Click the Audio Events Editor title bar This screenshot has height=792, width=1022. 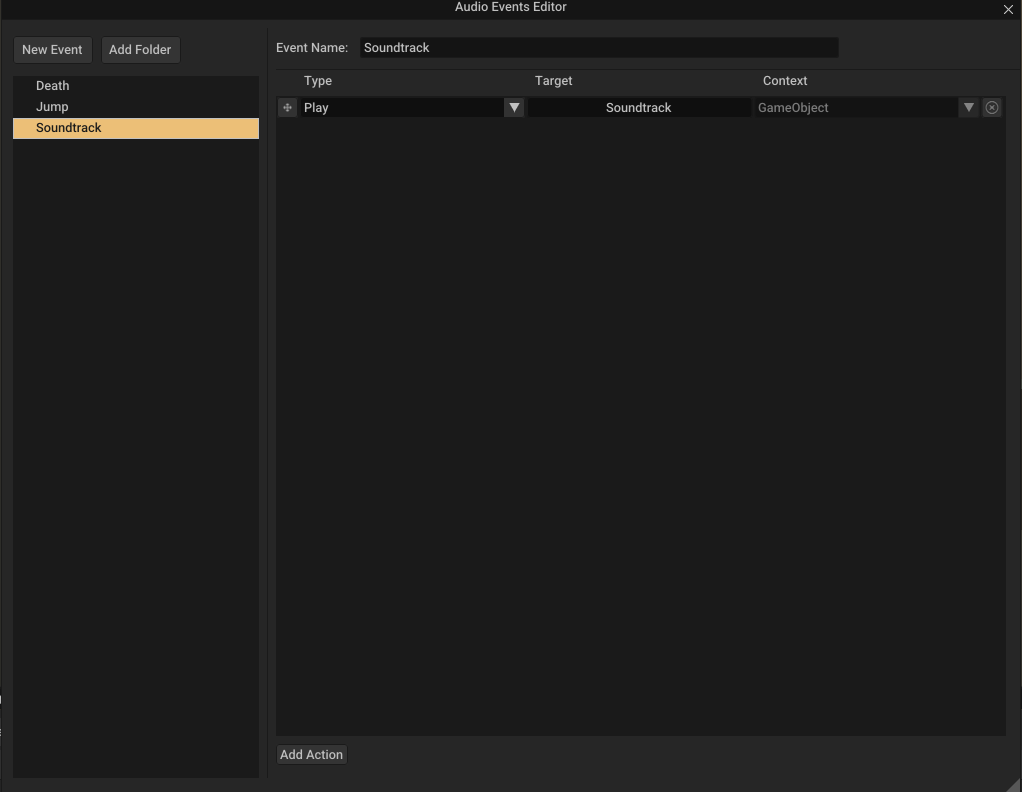pyautogui.click(x=511, y=8)
